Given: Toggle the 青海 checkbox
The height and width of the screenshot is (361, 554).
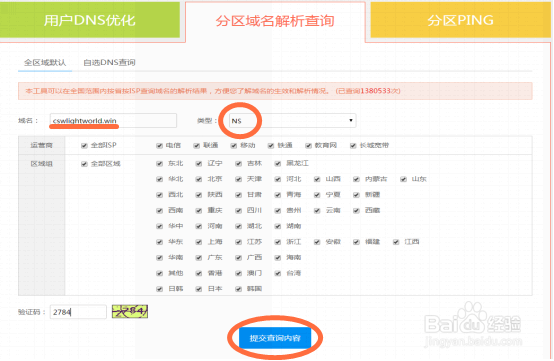Looking at the screenshot, I should (x=278, y=195).
